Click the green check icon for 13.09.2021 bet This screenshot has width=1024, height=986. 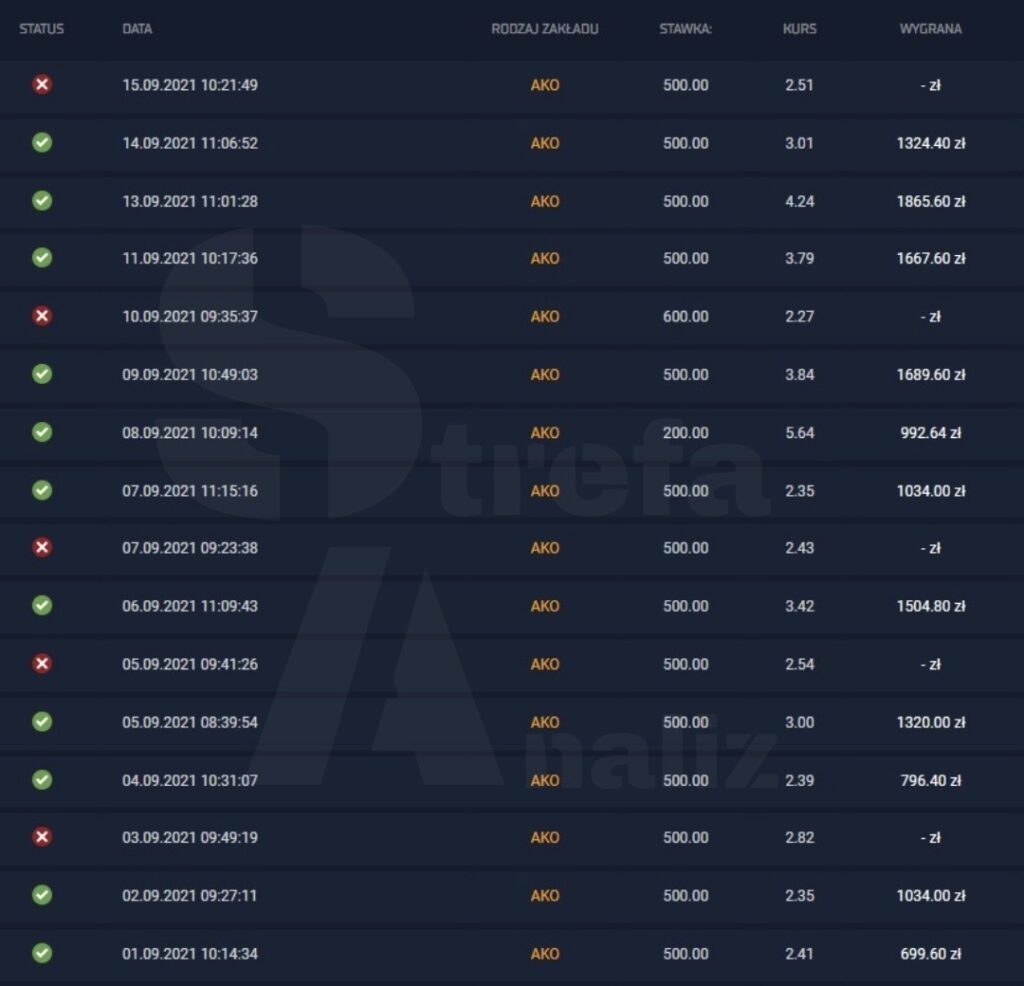pos(42,201)
